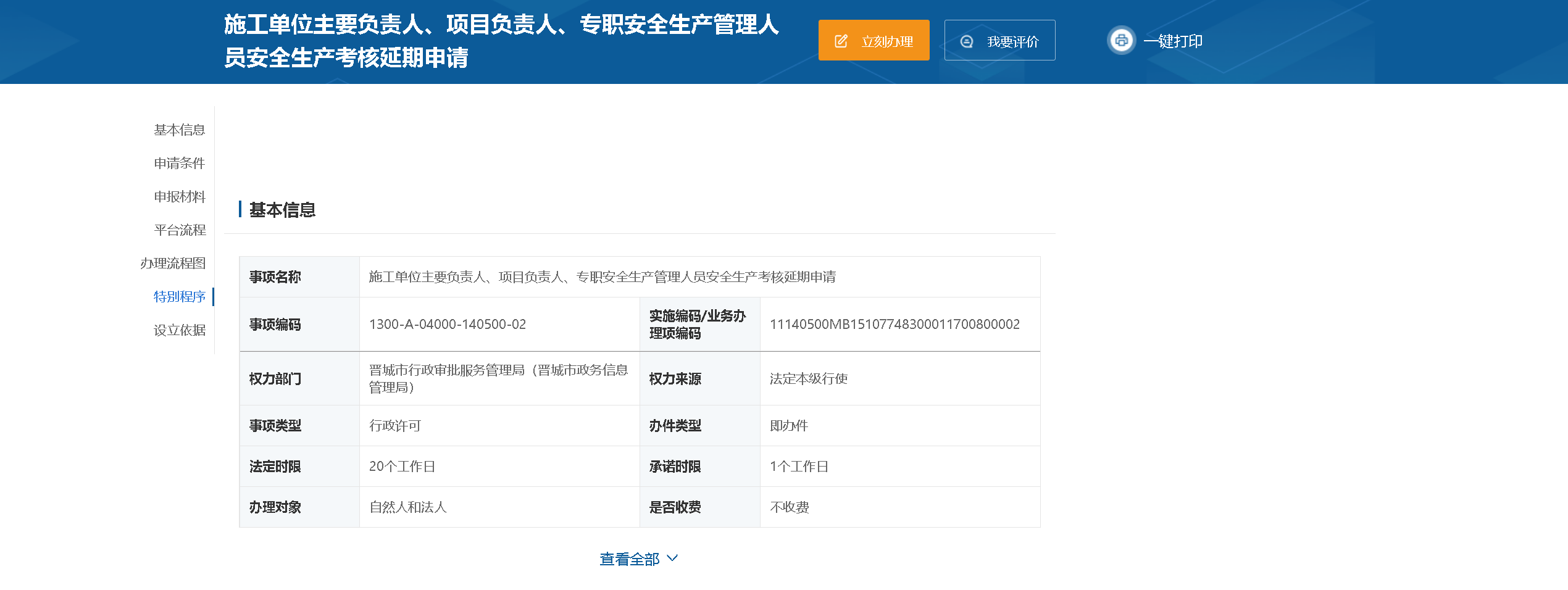Navigate to 设立依据 in the sidebar
Screen dimensions: 1568x590
pos(179,330)
